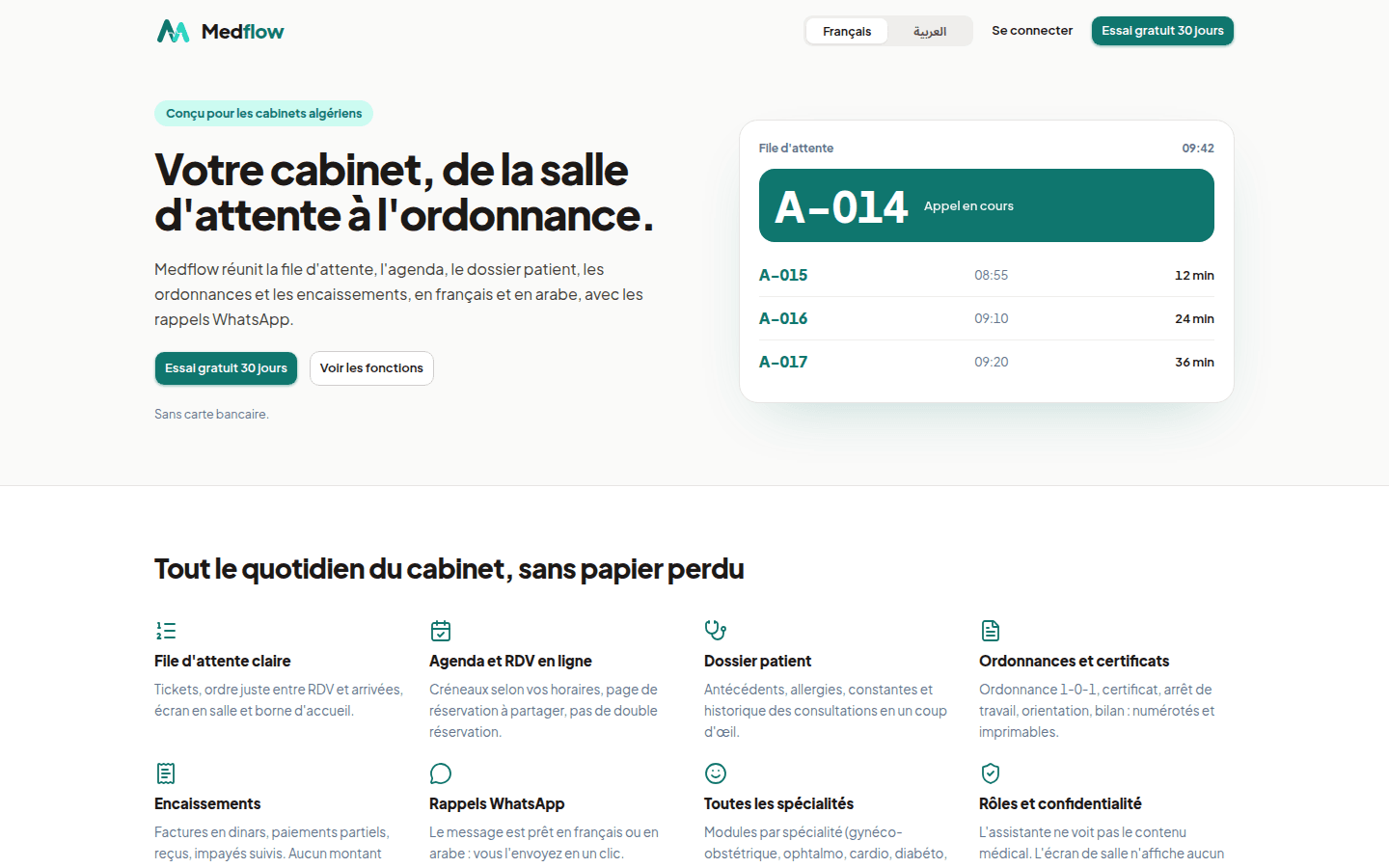1389x868 pixels.
Task: Switch language to Français
Action: (x=847, y=31)
